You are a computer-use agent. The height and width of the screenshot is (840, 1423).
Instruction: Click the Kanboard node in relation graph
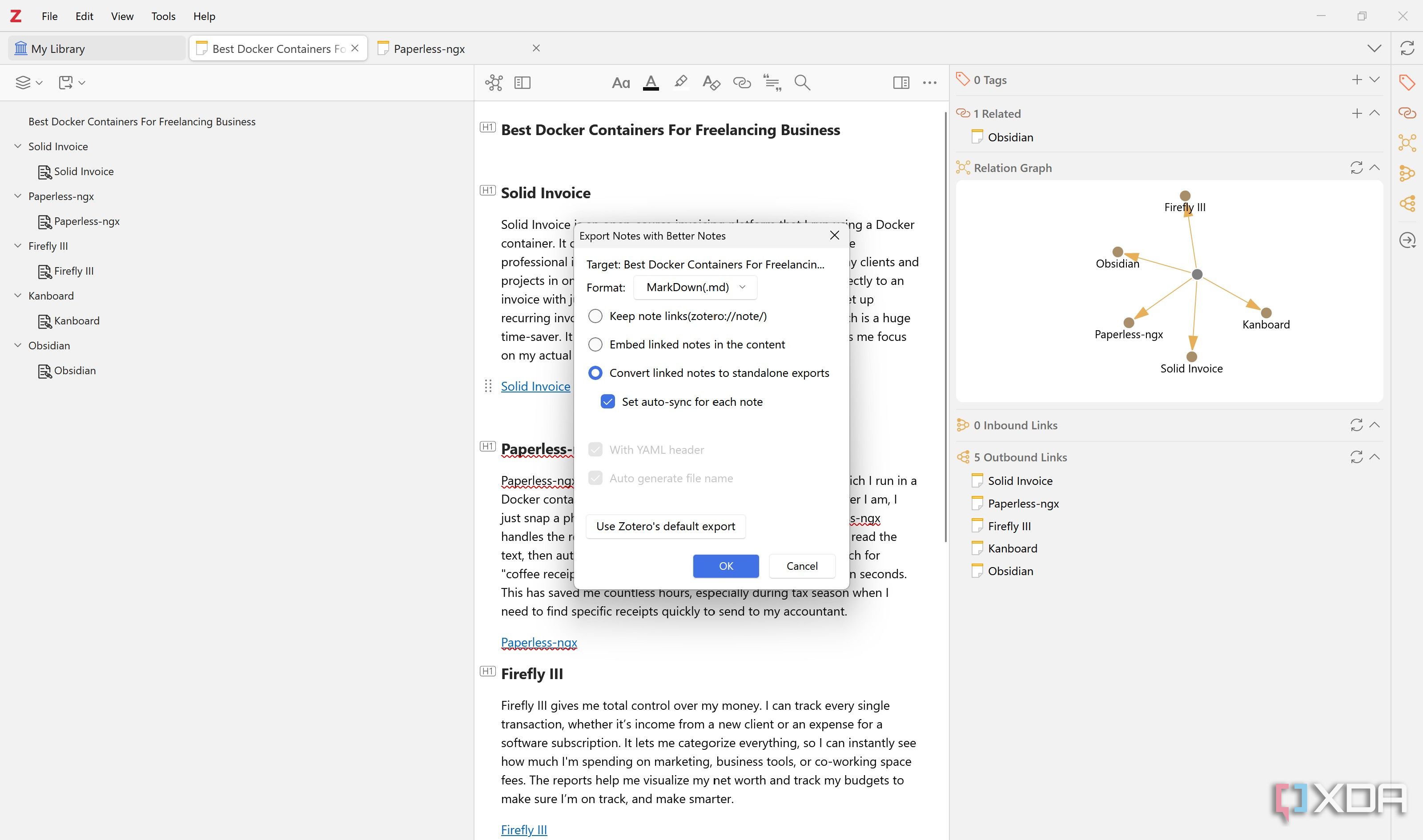1266,313
